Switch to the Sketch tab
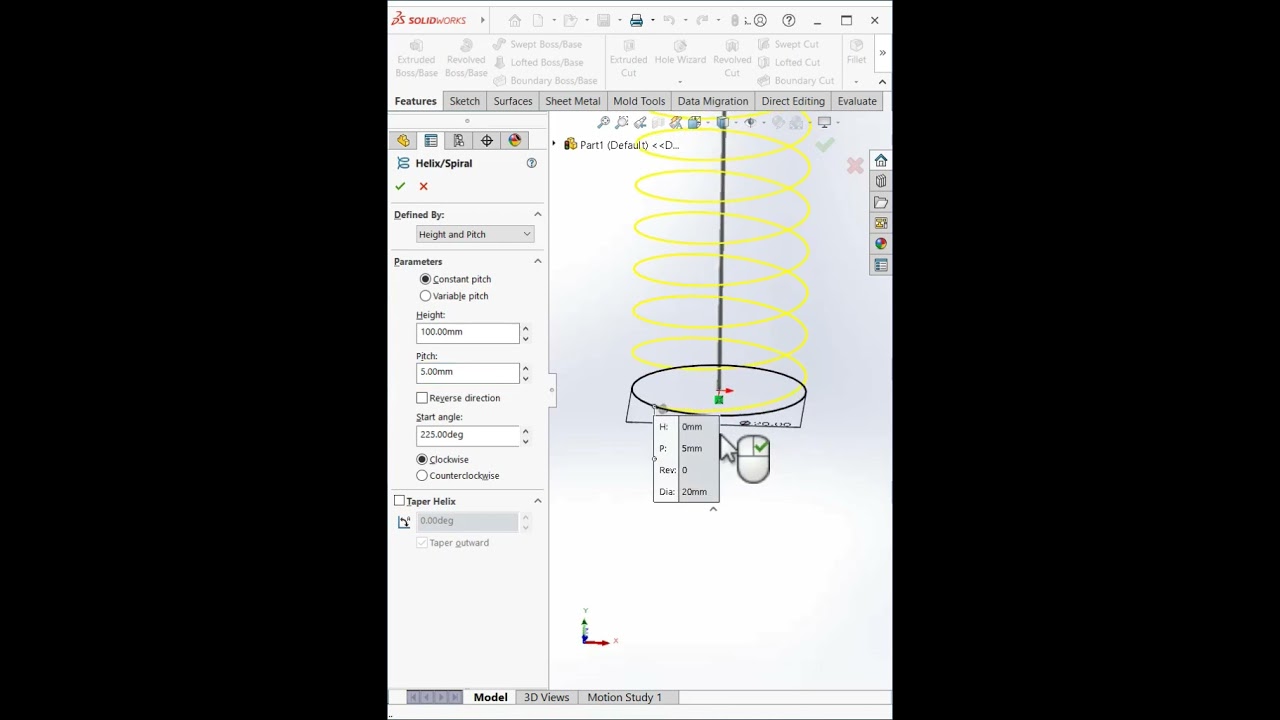 464,101
